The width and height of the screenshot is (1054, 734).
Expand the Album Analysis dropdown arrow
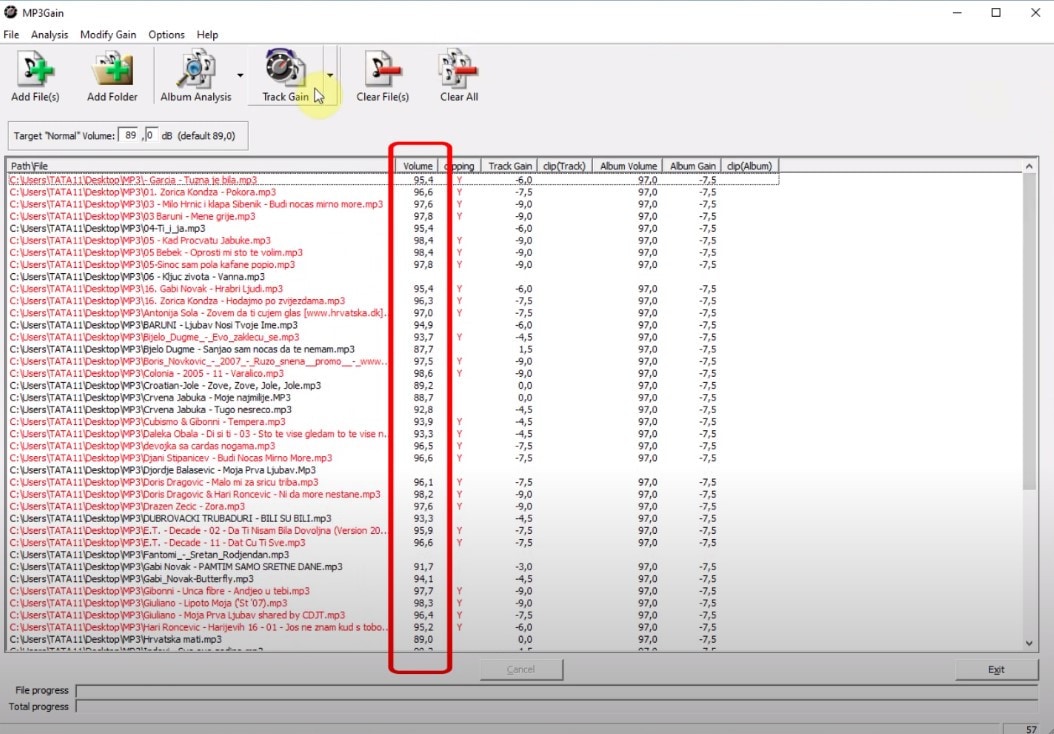pos(240,75)
